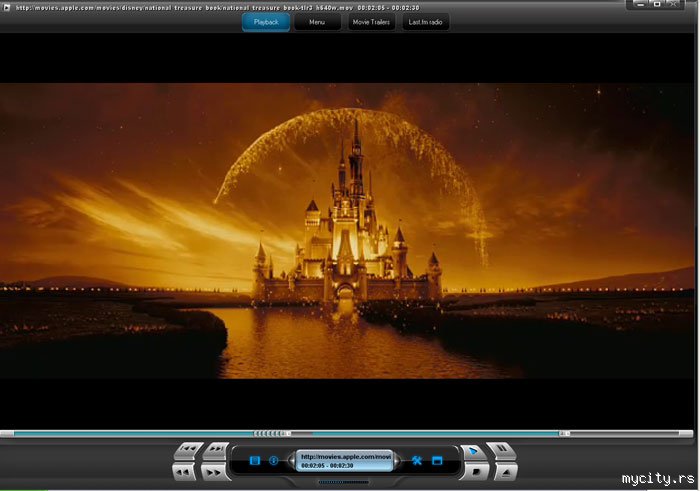Click the marker near seek bar's right end
This screenshot has width=700, height=491.
(x=565, y=433)
